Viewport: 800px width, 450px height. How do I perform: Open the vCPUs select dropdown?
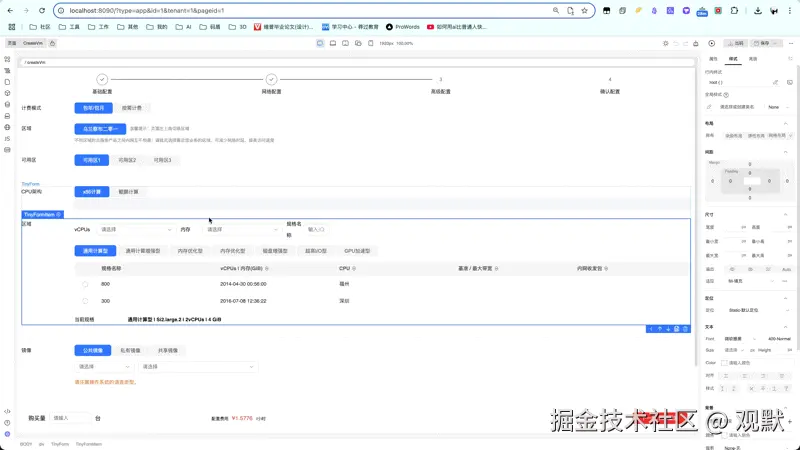[136, 230]
